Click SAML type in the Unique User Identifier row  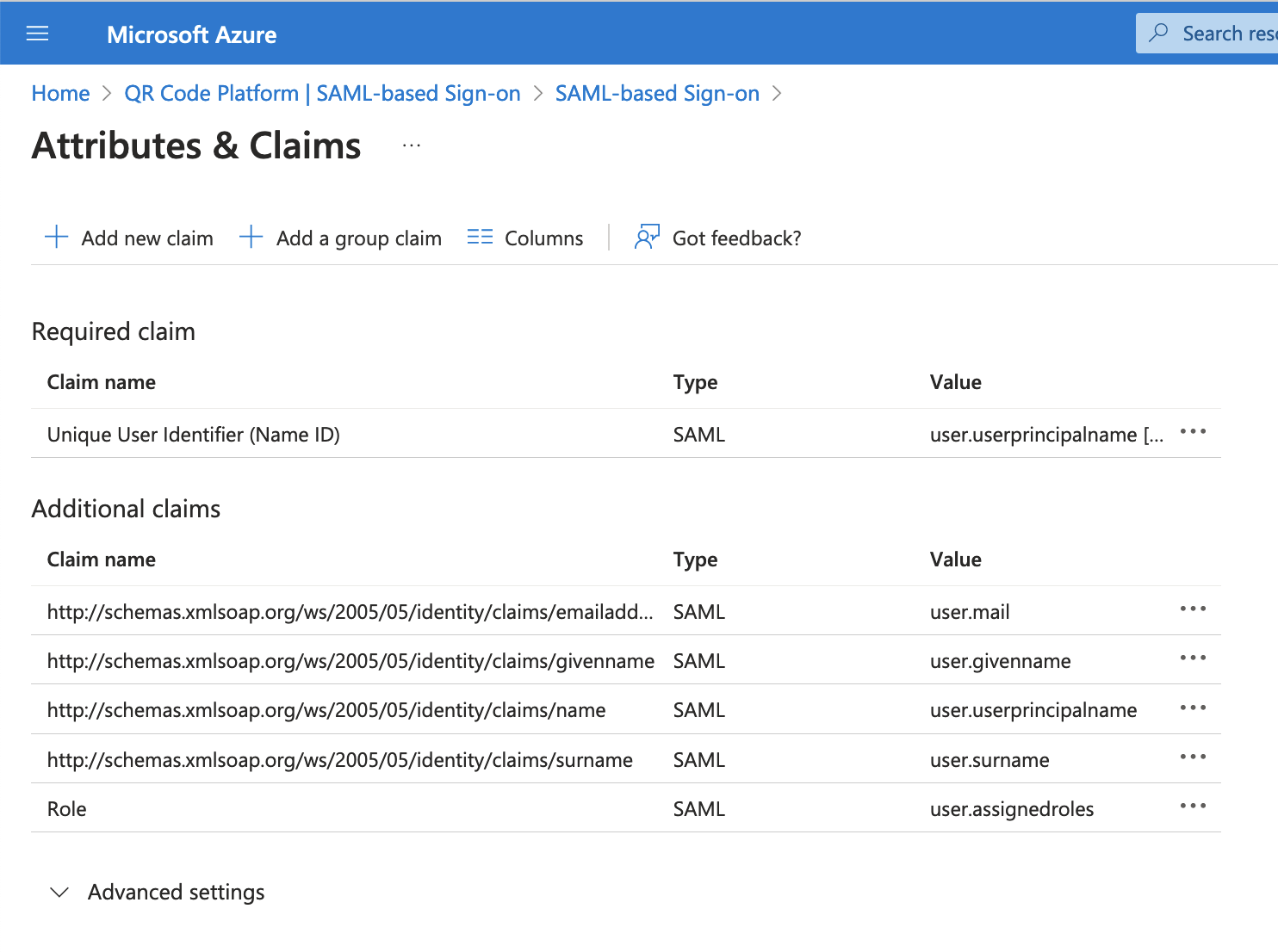click(x=699, y=435)
